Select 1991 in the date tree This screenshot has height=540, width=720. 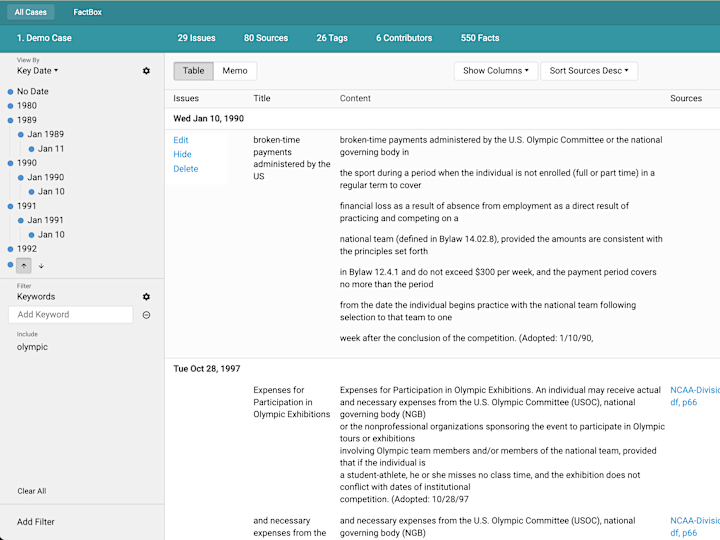coord(27,206)
